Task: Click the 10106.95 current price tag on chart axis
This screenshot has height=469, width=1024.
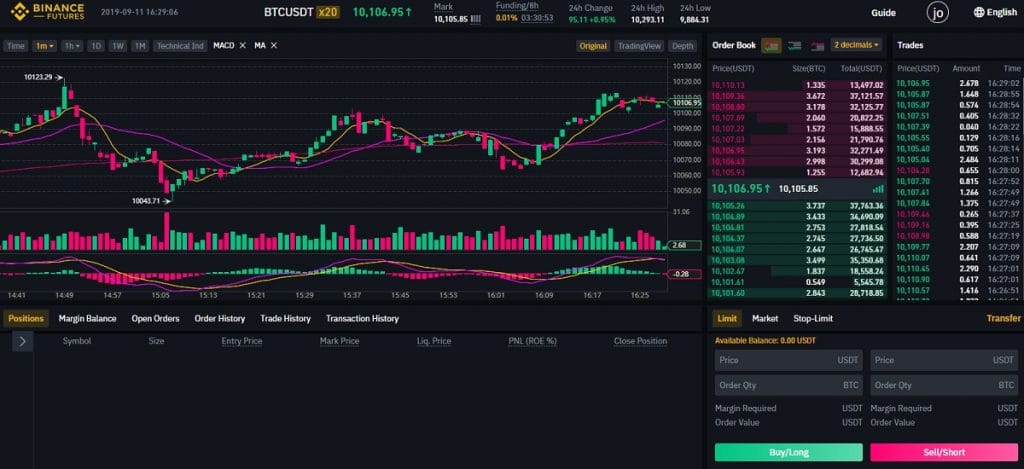Action: tap(686, 103)
